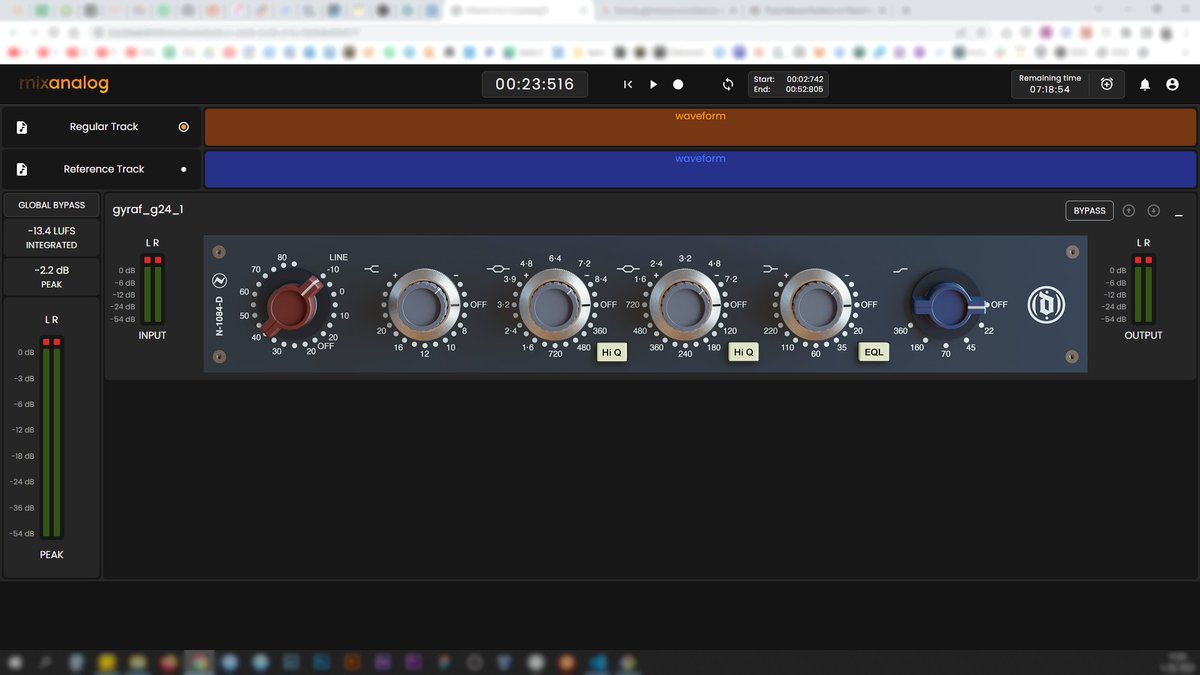This screenshot has height=675, width=1200.
Task: Click the stop recording circle icon
Action: 678,84
